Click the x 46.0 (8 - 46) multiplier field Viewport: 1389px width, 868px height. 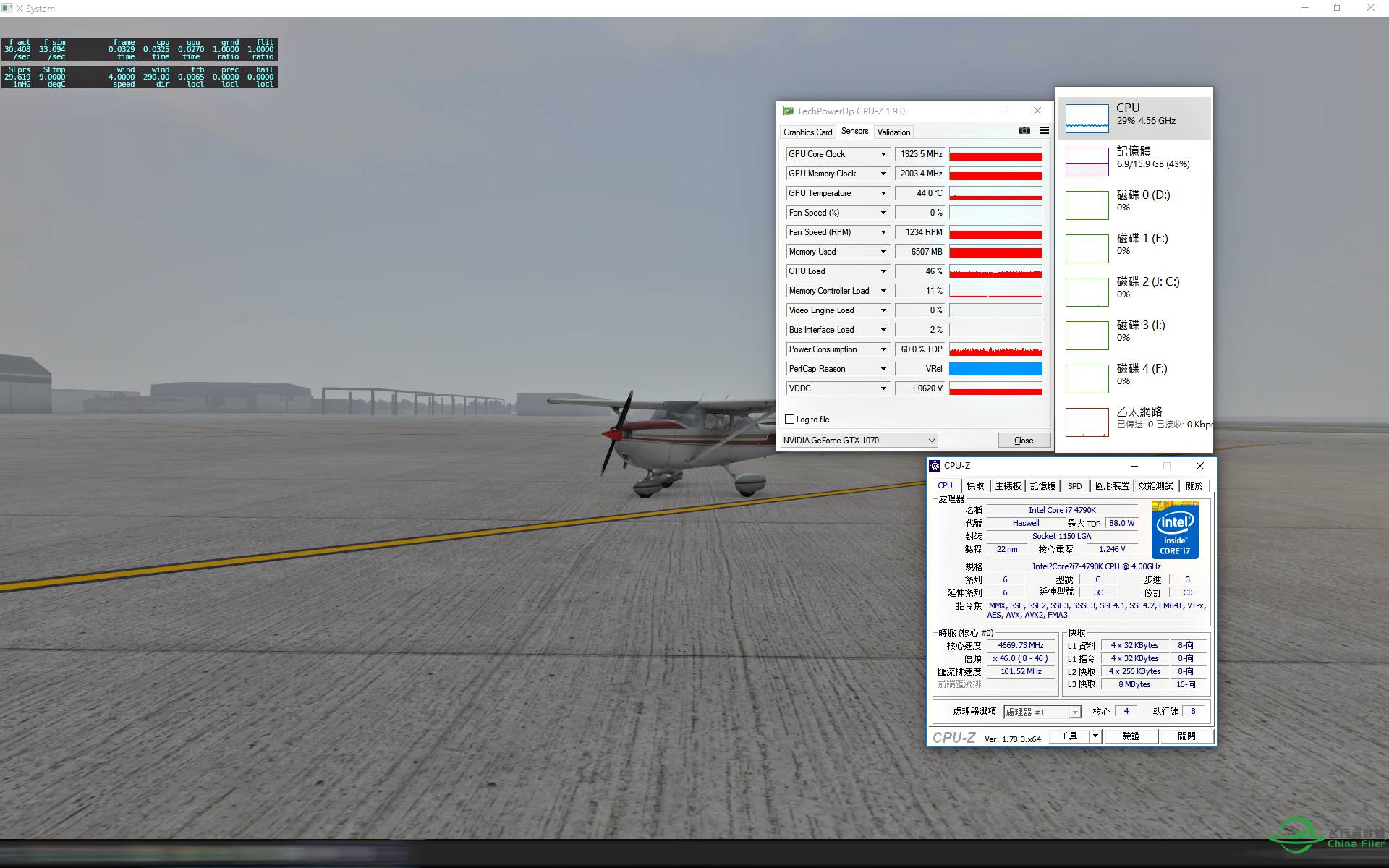[x=1021, y=659]
